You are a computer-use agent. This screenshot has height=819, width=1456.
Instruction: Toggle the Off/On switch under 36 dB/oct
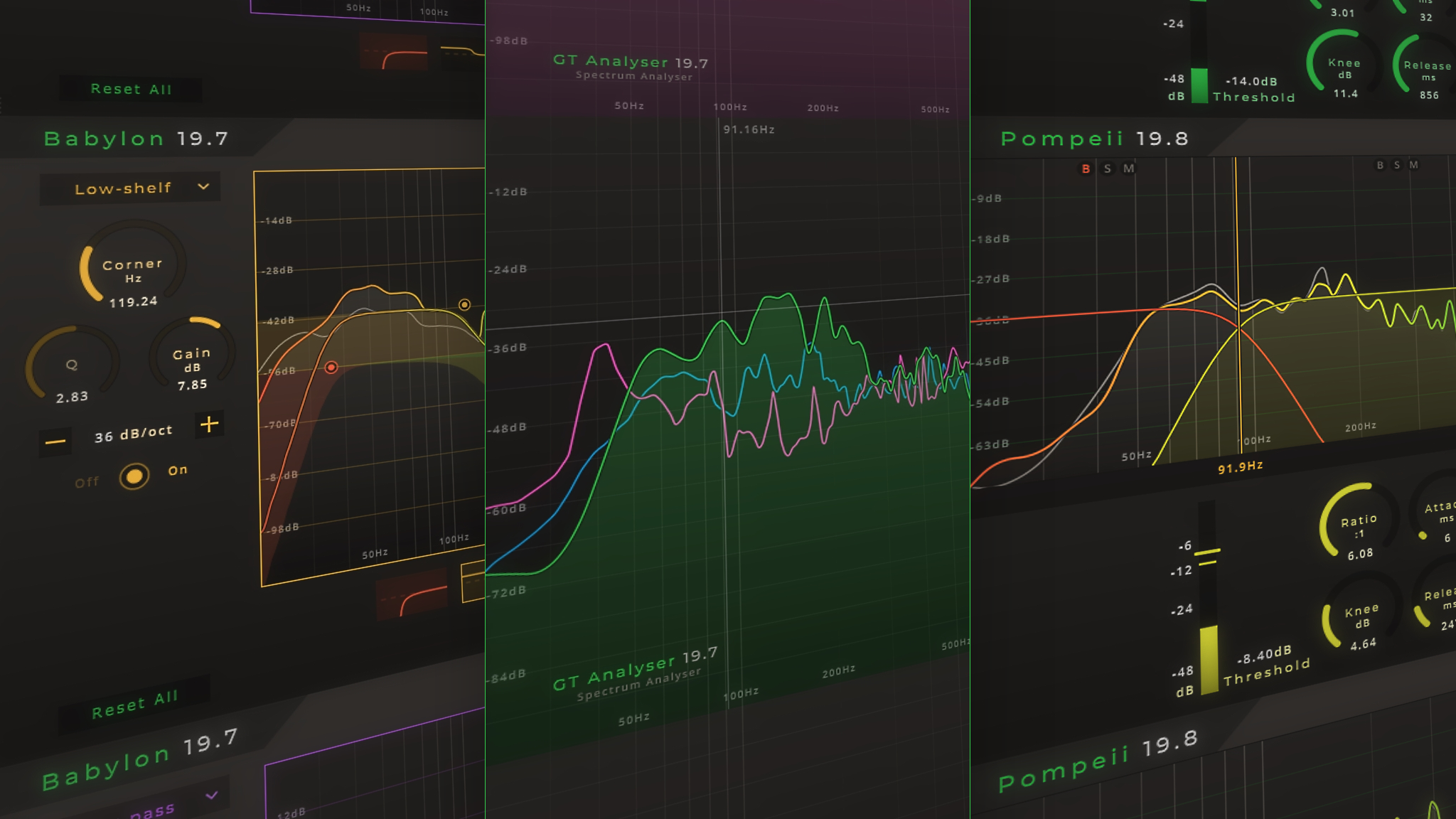tap(134, 476)
